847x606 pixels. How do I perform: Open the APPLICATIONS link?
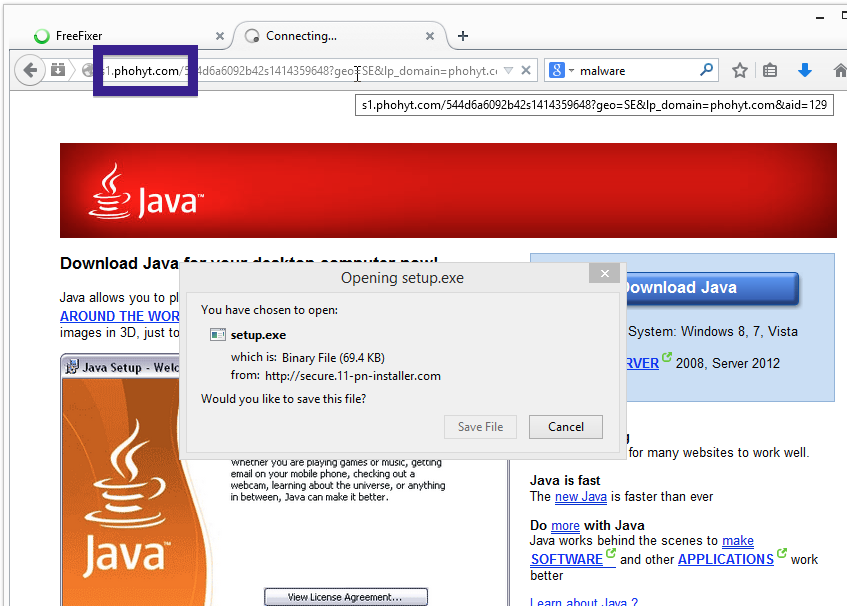point(726,559)
